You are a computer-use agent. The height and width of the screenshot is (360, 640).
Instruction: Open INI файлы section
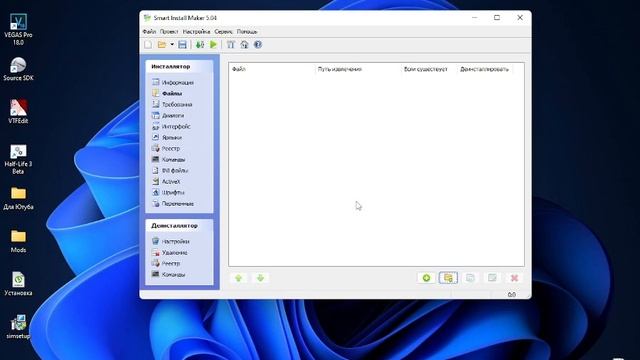pos(170,171)
